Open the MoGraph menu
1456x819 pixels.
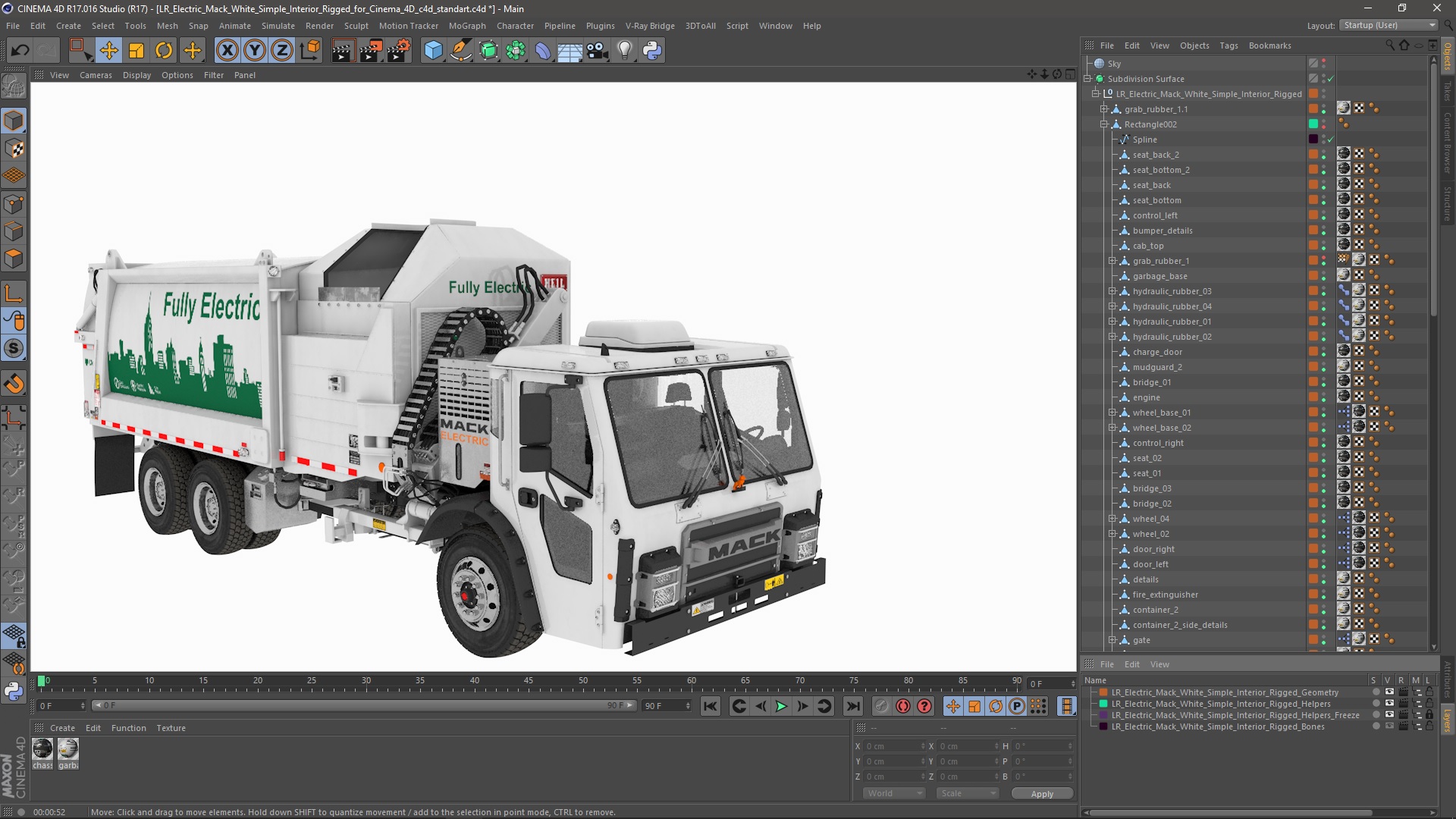[x=467, y=26]
